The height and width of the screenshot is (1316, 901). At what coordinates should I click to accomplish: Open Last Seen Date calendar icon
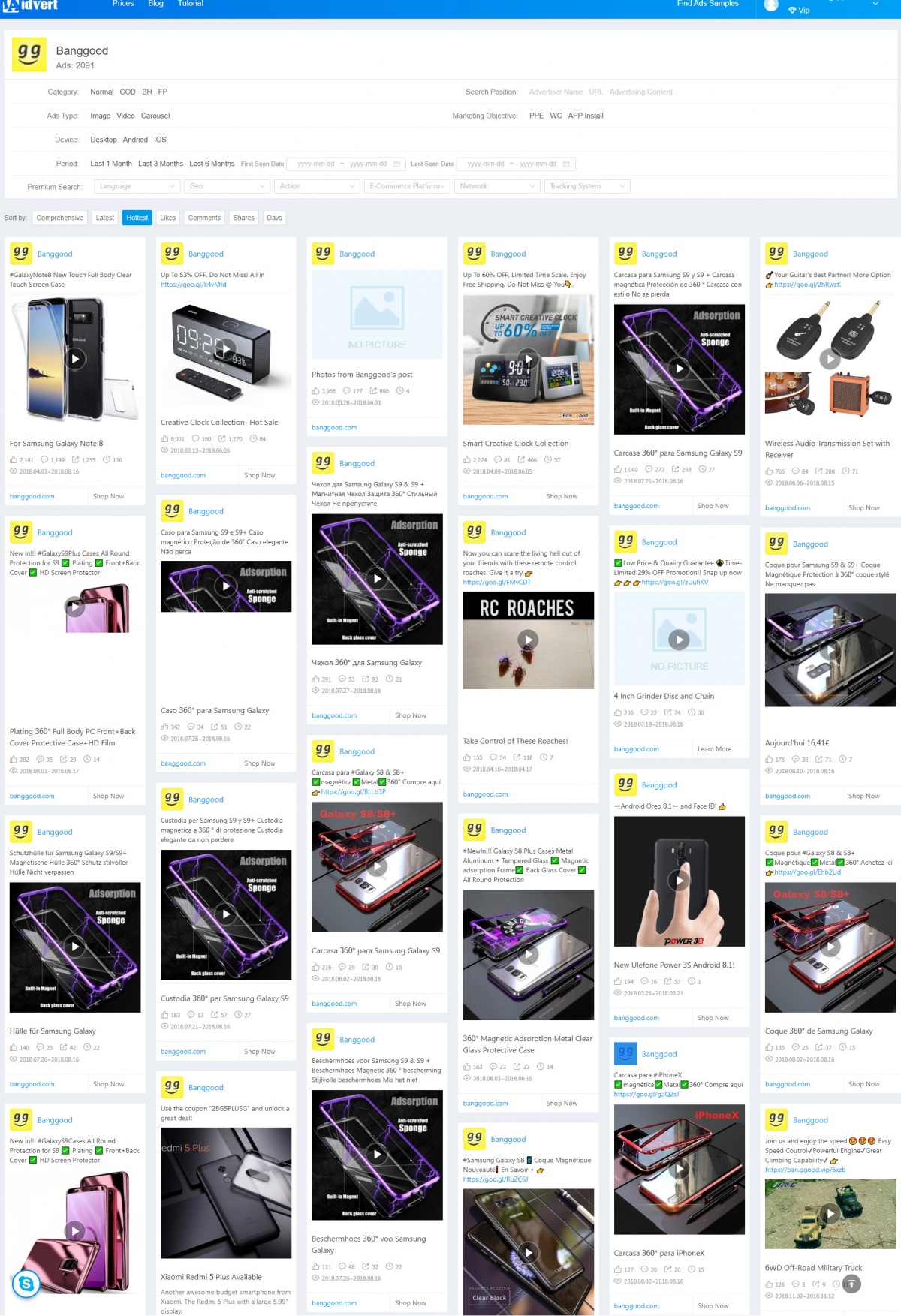(x=567, y=164)
